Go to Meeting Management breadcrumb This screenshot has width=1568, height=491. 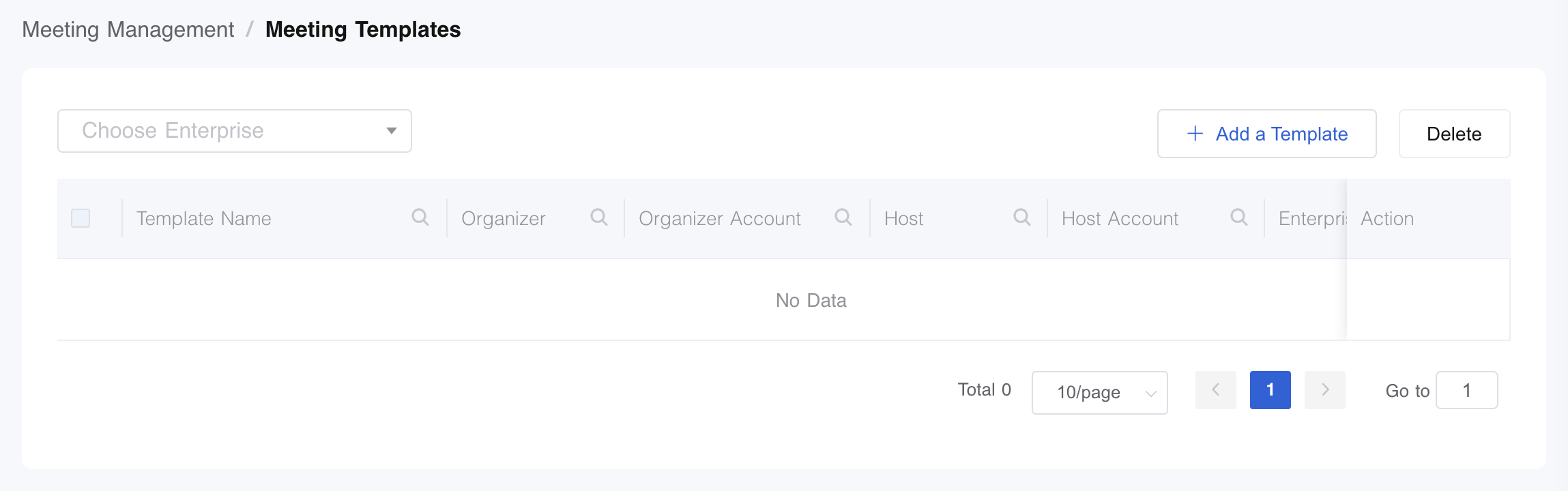(128, 30)
